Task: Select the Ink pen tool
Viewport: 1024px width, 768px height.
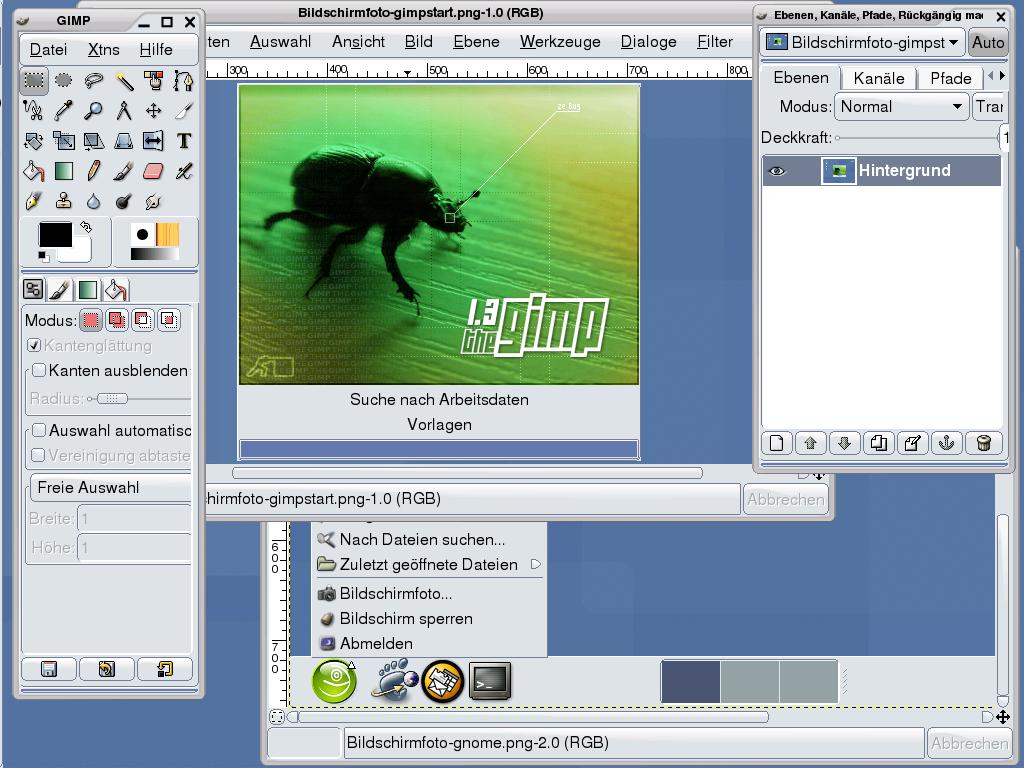Action: 33,201
